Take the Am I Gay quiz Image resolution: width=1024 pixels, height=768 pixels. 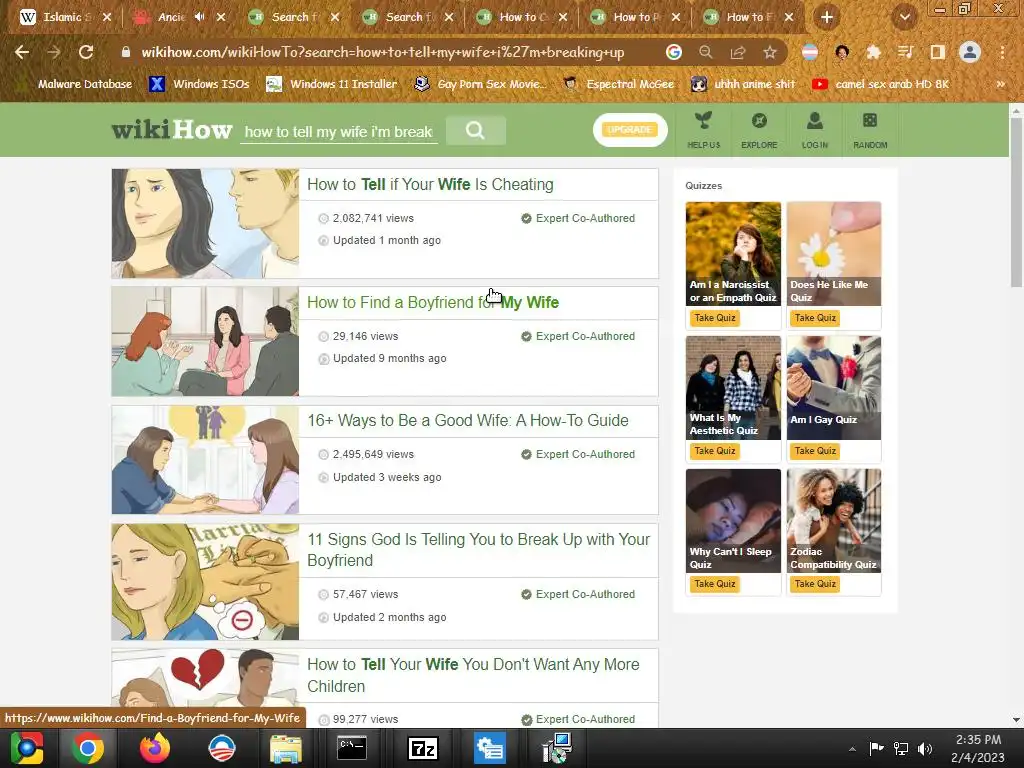point(815,451)
